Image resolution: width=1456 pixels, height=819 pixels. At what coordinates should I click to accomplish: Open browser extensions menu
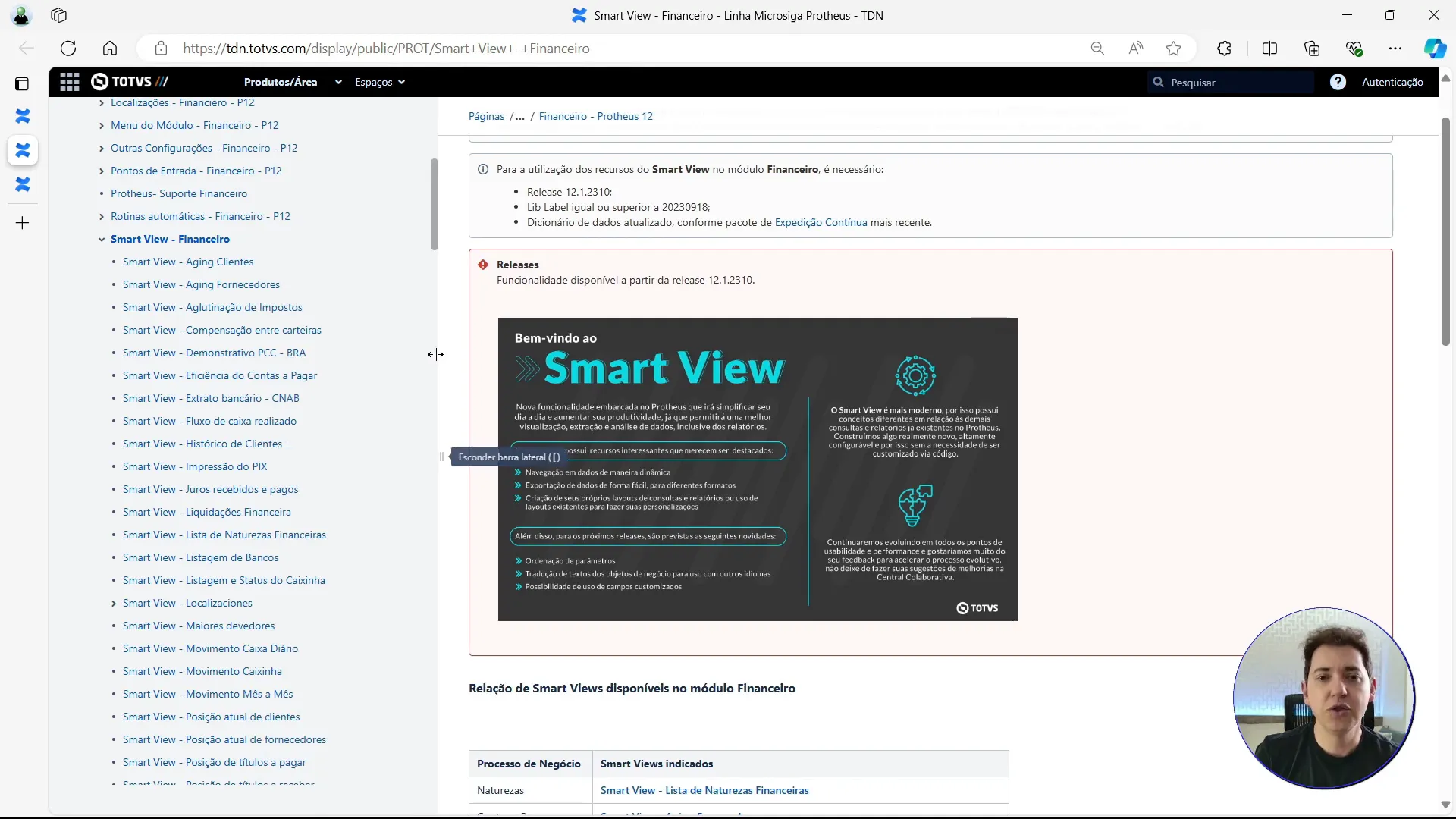1224,49
